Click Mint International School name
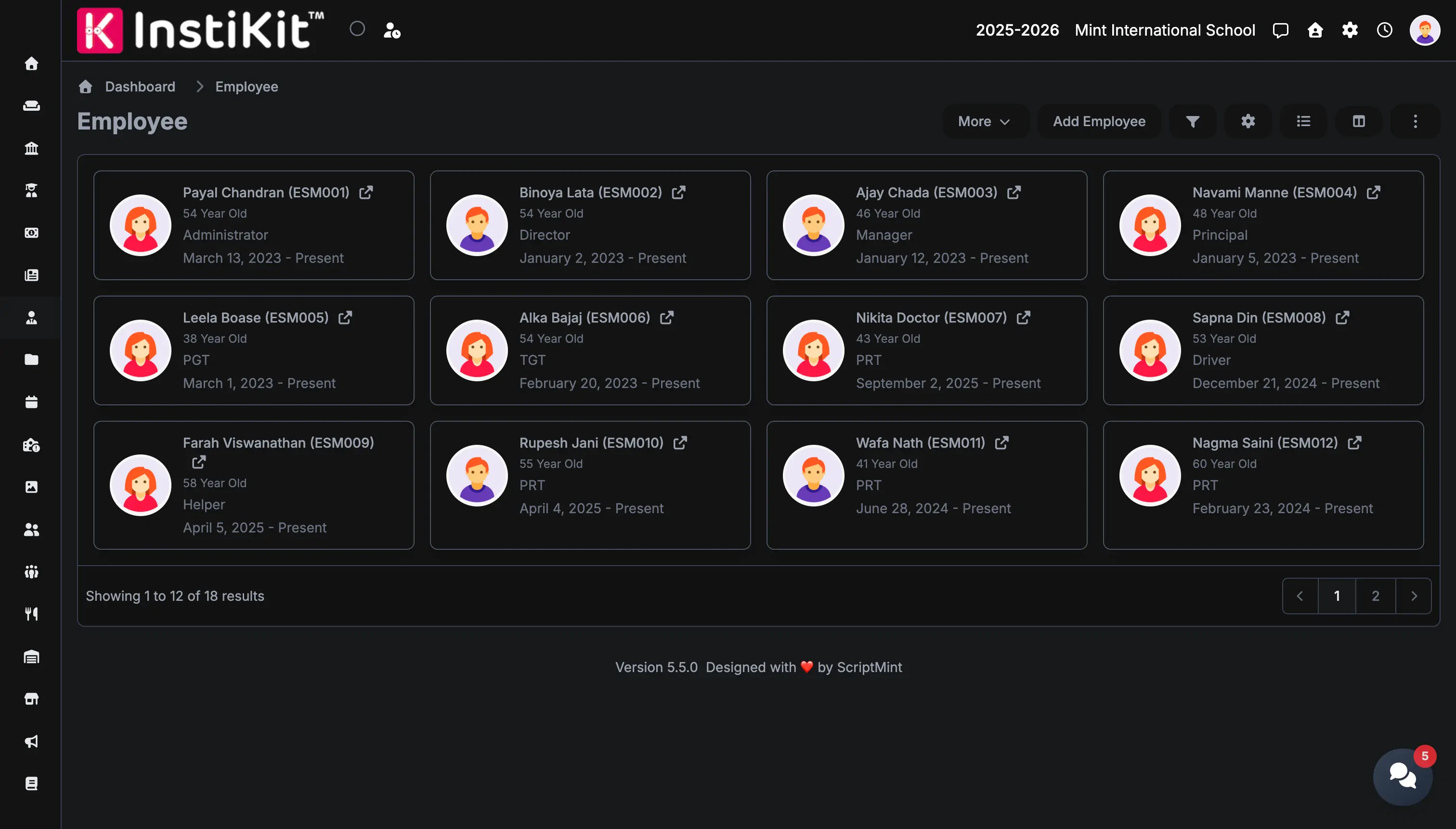Viewport: 1456px width, 829px height. [x=1164, y=30]
